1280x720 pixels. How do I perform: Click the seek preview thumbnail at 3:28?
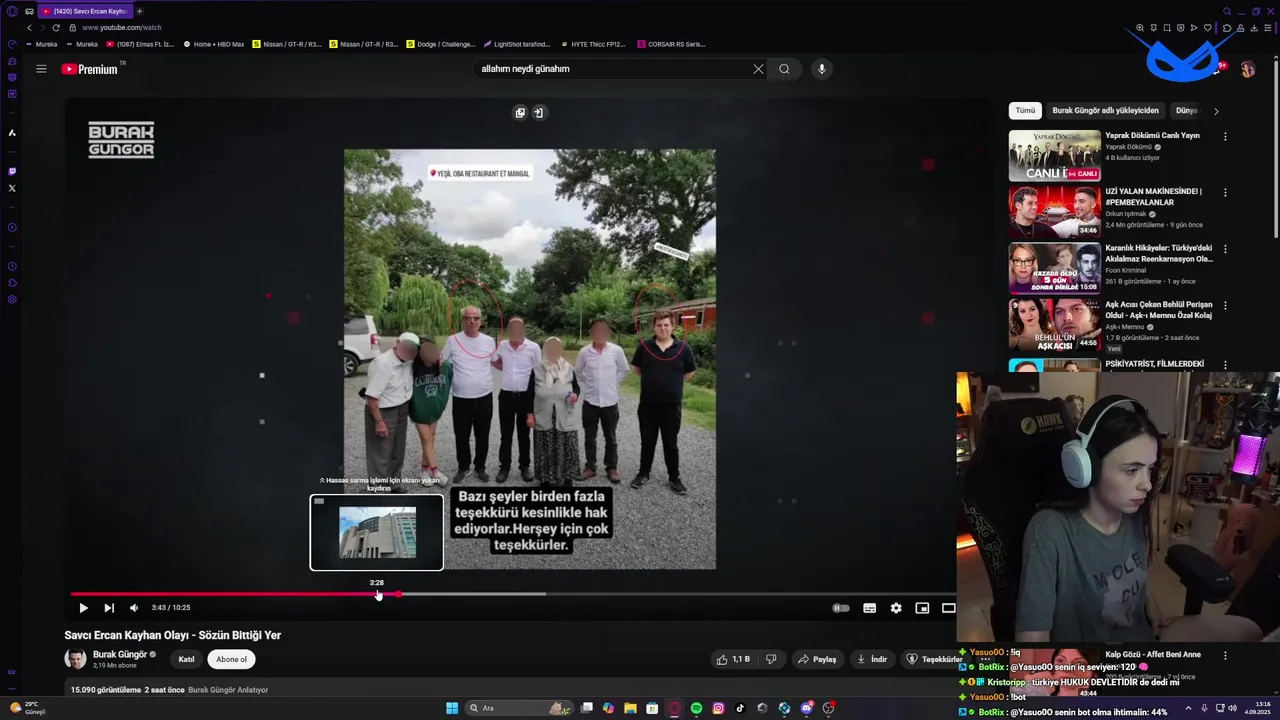tap(377, 533)
